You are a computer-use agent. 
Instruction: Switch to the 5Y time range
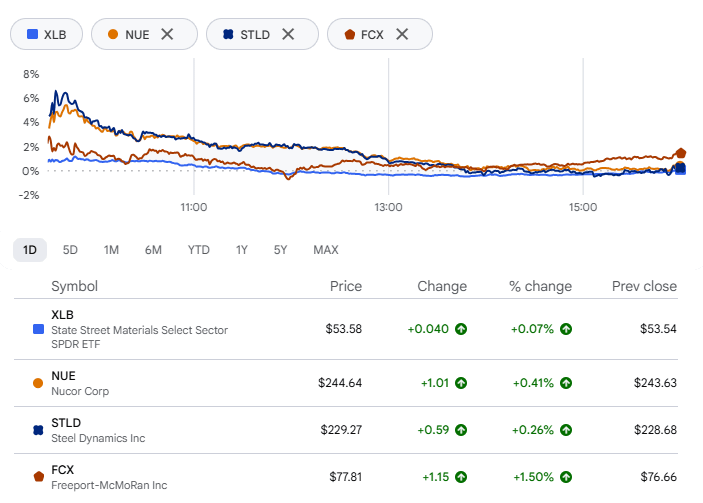tap(280, 250)
